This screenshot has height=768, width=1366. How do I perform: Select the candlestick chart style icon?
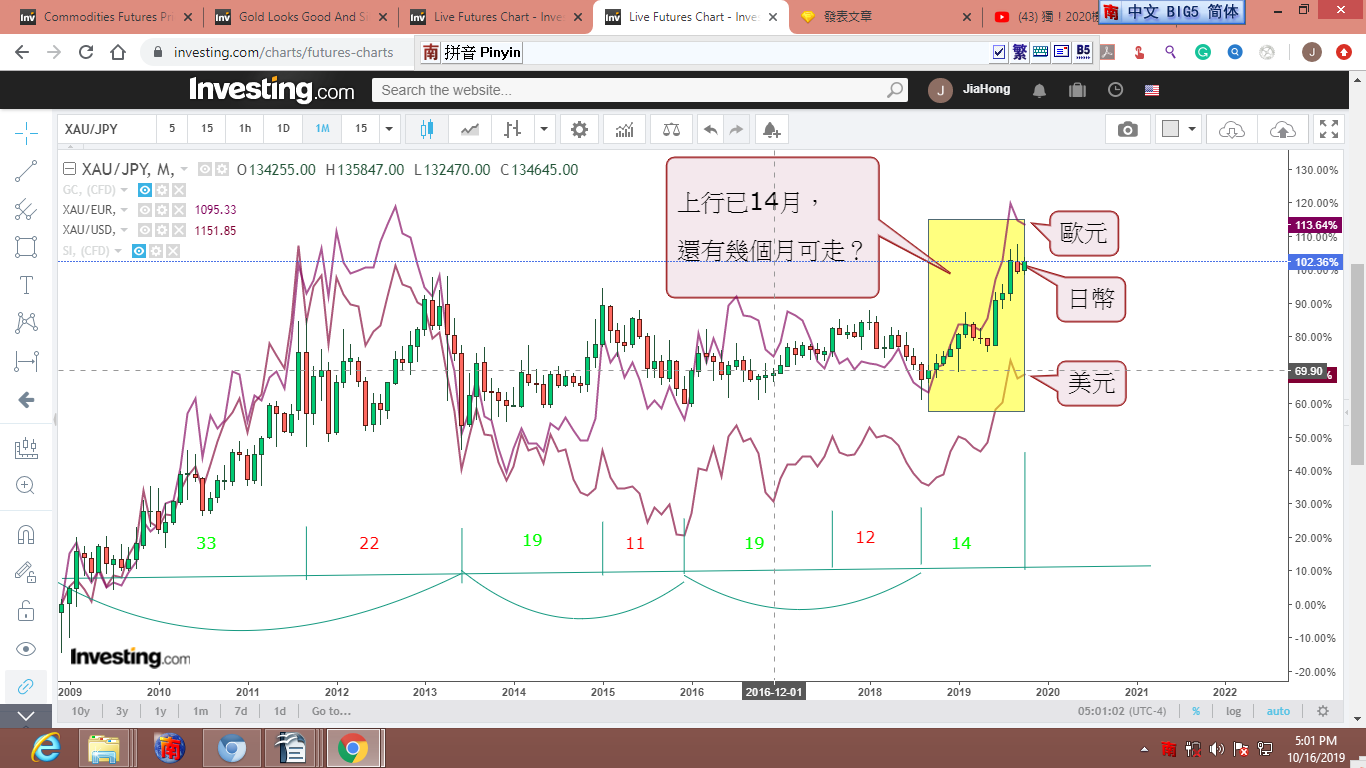[x=427, y=129]
